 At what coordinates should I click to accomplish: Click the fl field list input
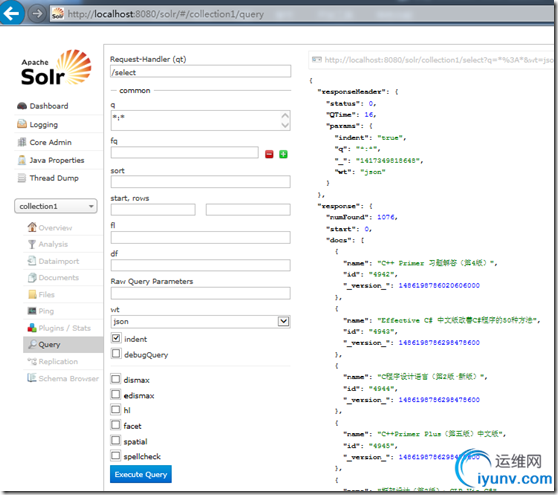(200, 237)
